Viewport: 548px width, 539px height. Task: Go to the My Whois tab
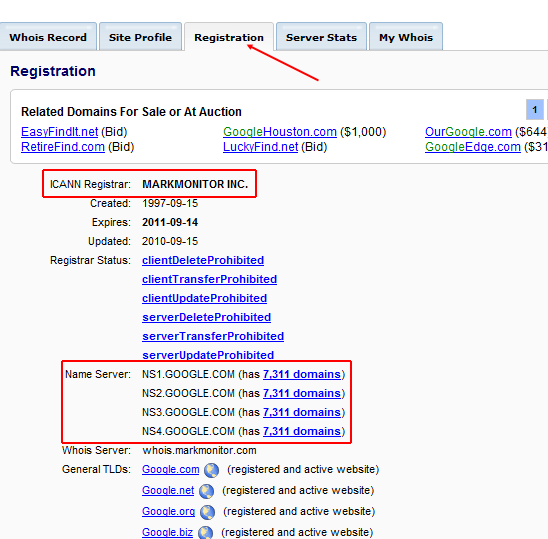coord(406,37)
